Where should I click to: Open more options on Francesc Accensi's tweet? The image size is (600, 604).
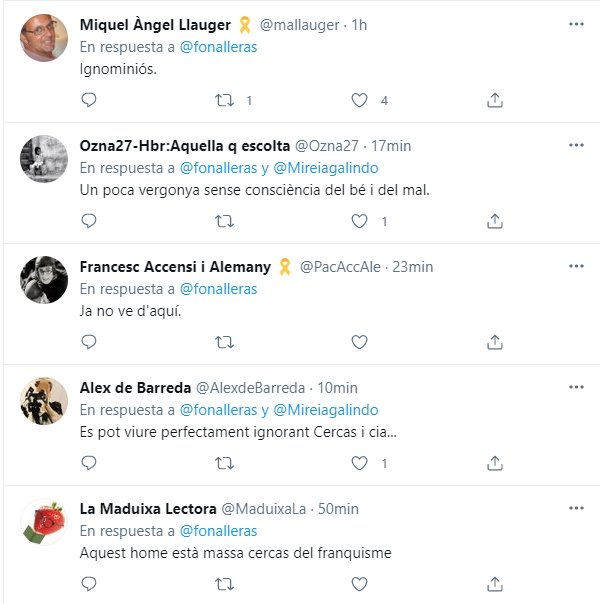[576, 266]
